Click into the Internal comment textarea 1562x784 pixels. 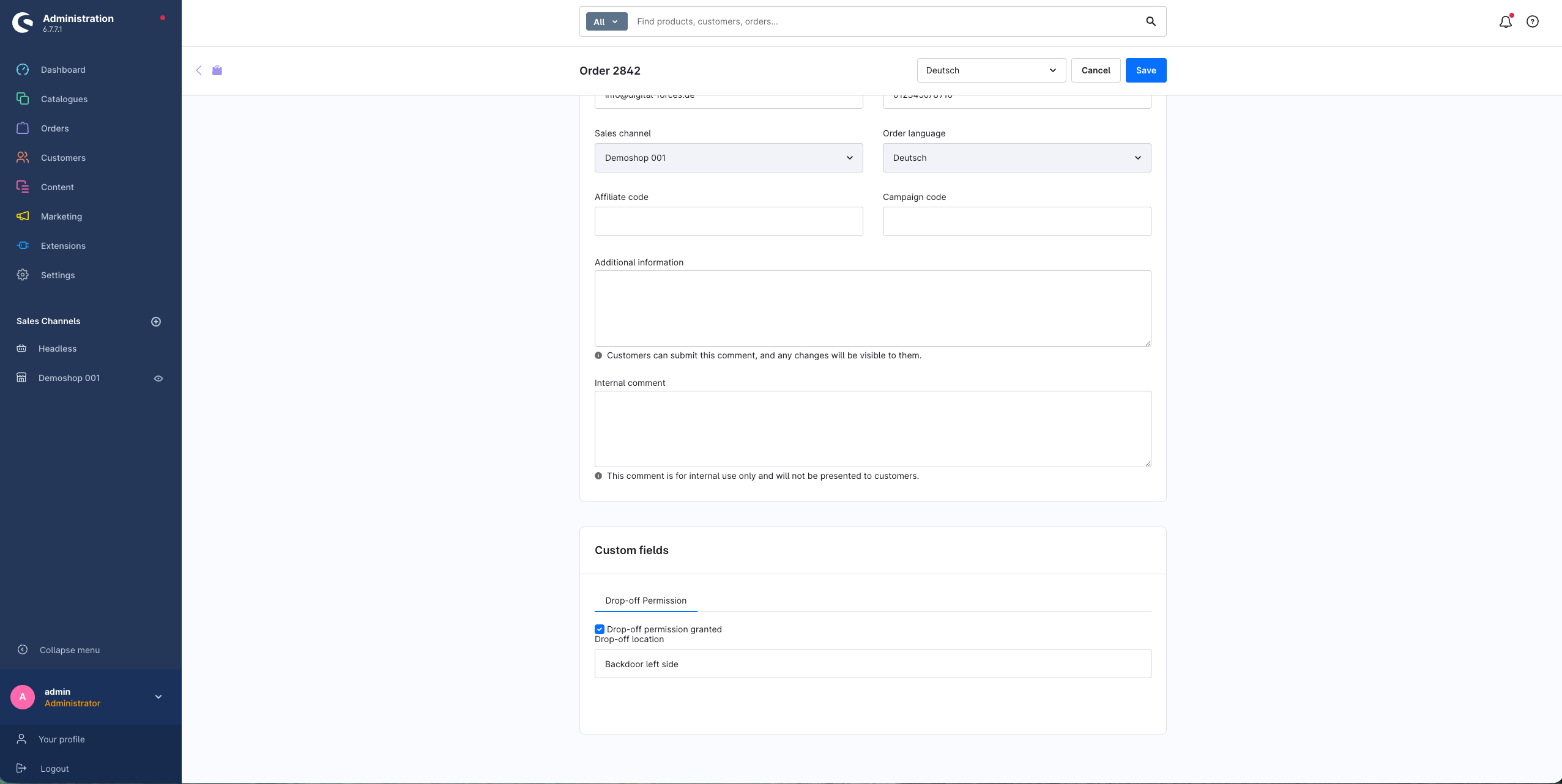[872, 429]
